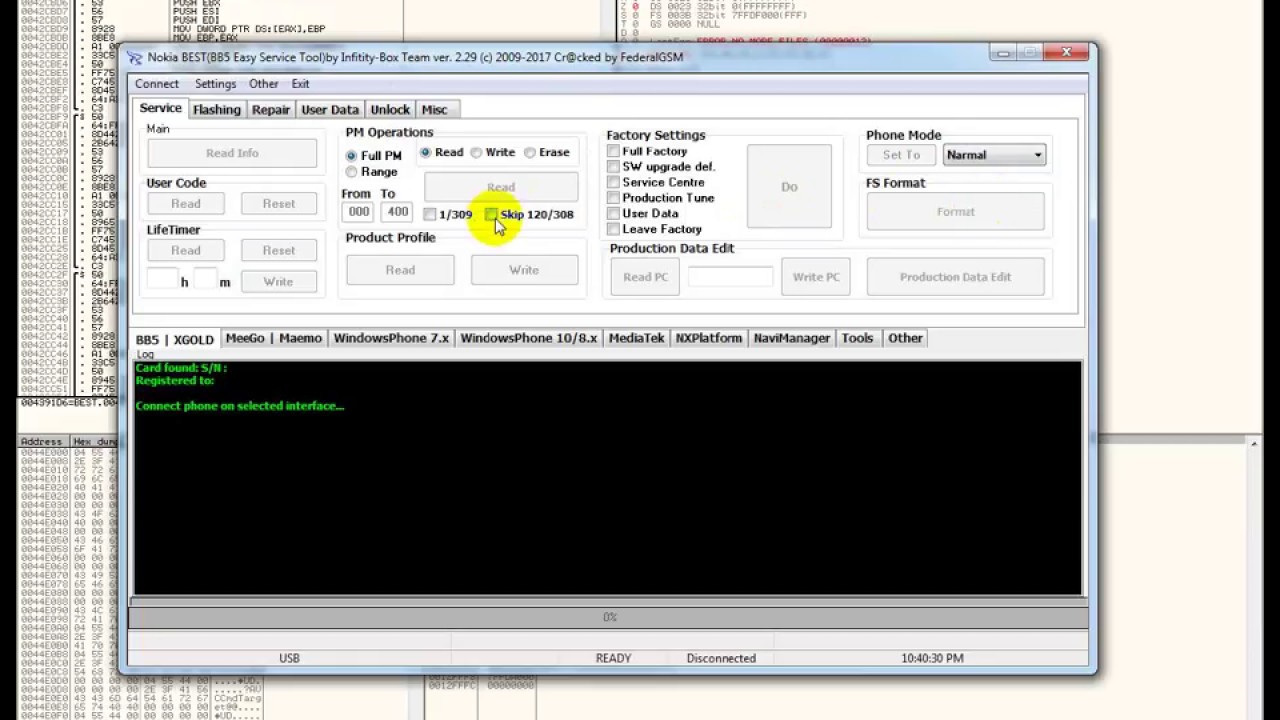Select the MediaTek platform tab
Image resolution: width=1280 pixels, height=720 pixels.
pyautogui.click(x=636, y=338)
